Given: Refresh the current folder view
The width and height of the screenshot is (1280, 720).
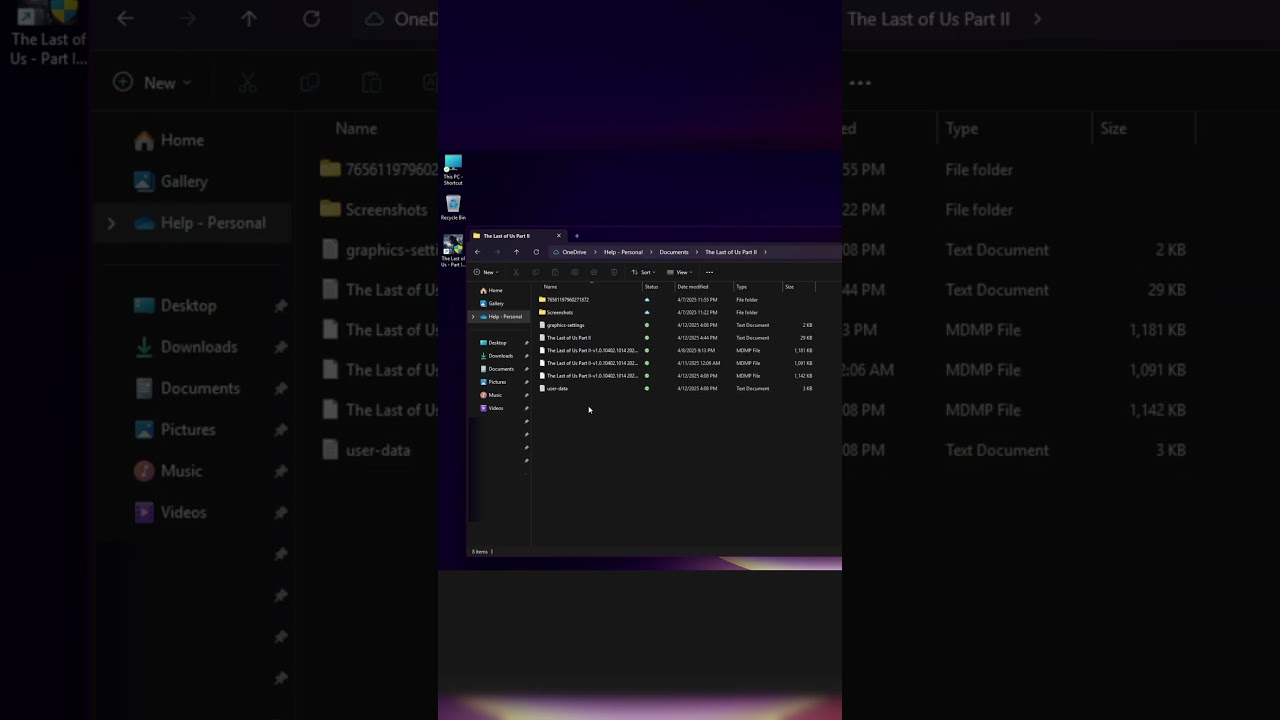Looking at the screenshot, I should click(x=536, y=252).
